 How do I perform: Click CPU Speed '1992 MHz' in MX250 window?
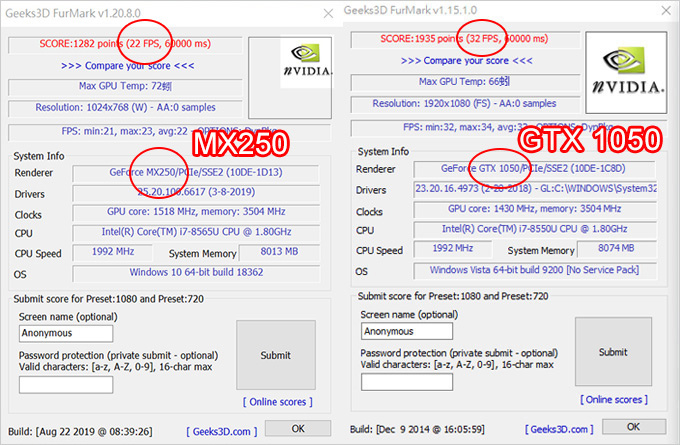pyautogui.click(x=113, y=252)
